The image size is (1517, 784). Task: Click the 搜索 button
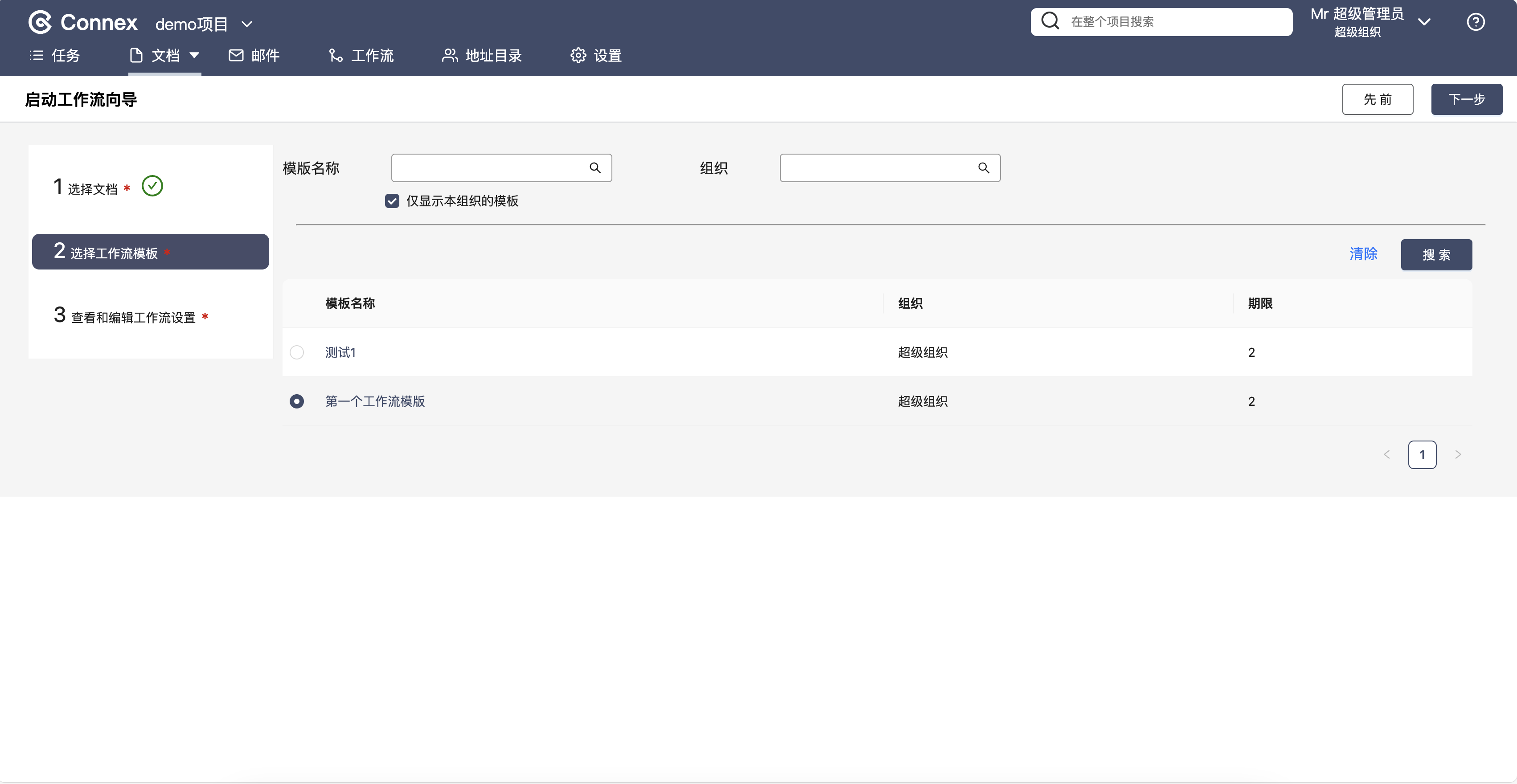[1436, 255]
